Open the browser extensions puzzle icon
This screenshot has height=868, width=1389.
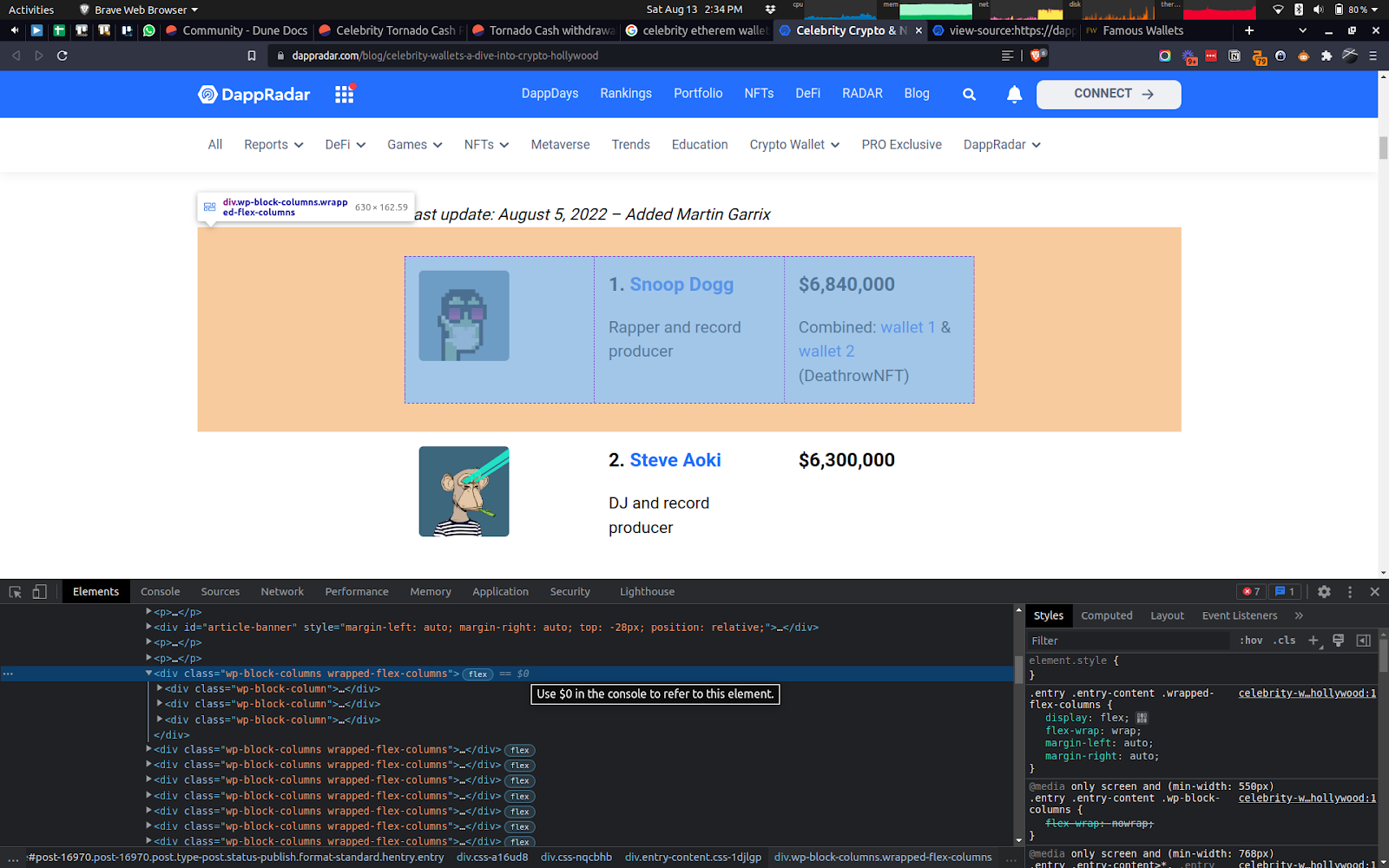(x=1326, y=56)
